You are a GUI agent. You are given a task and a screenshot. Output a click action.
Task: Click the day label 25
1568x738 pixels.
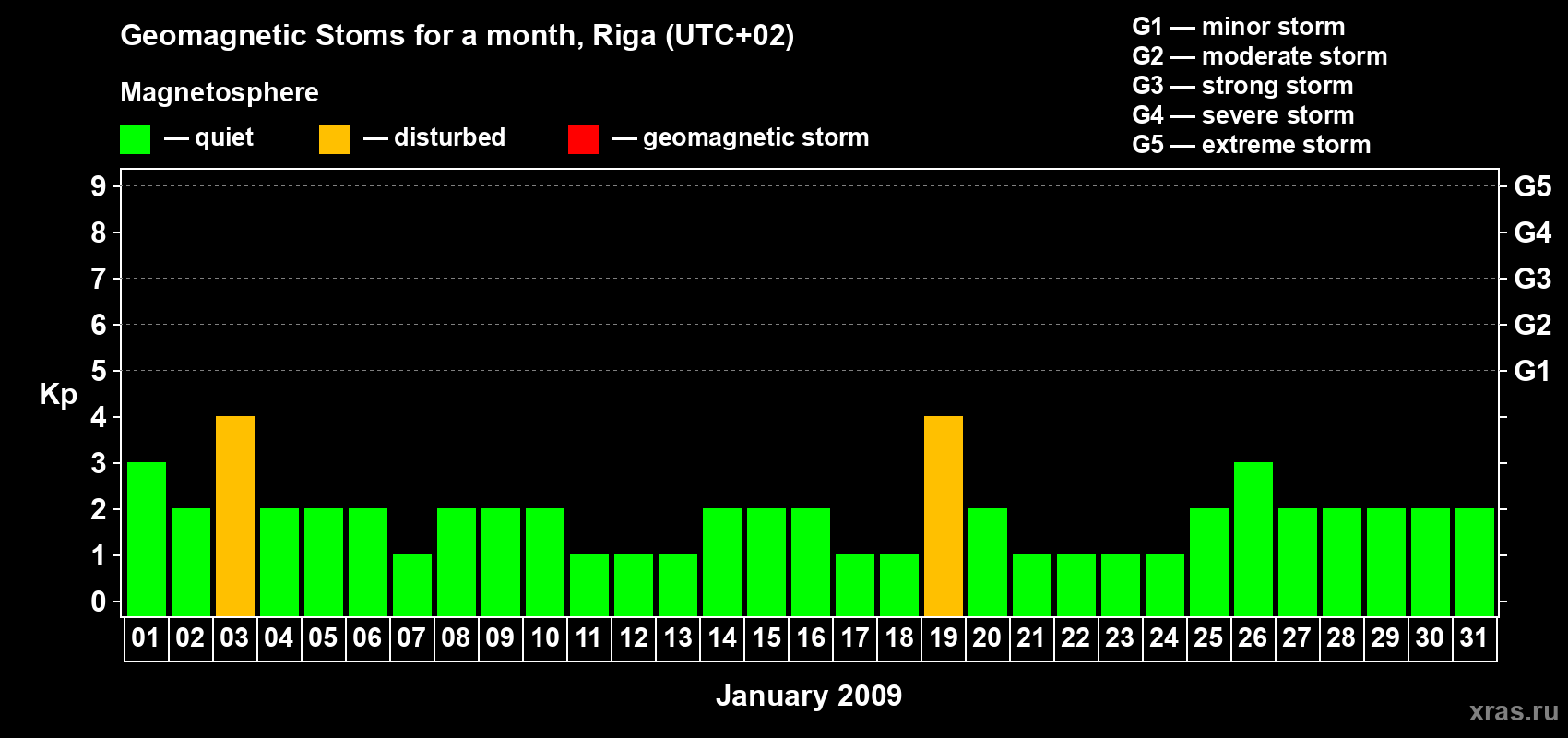pos(1208,637)
